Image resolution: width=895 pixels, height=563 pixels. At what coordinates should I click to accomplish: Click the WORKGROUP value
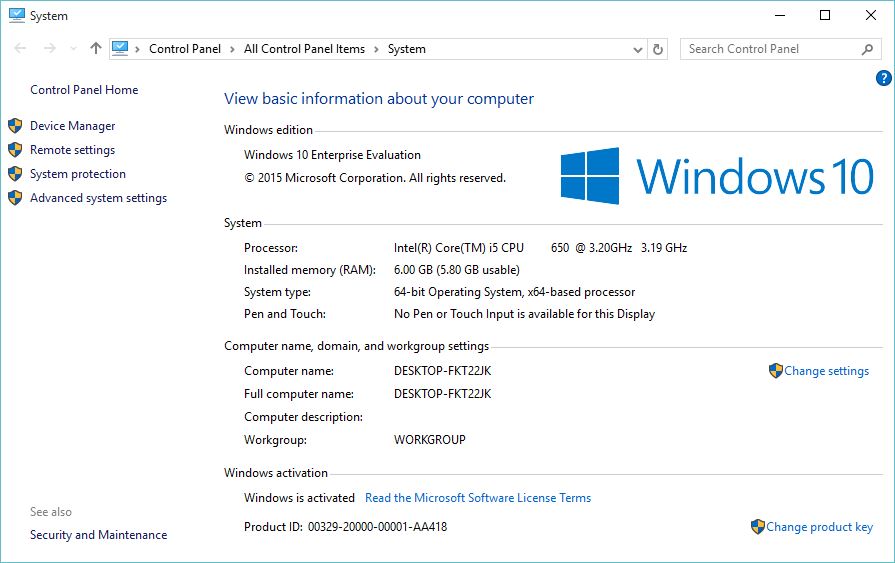(430, 440)
